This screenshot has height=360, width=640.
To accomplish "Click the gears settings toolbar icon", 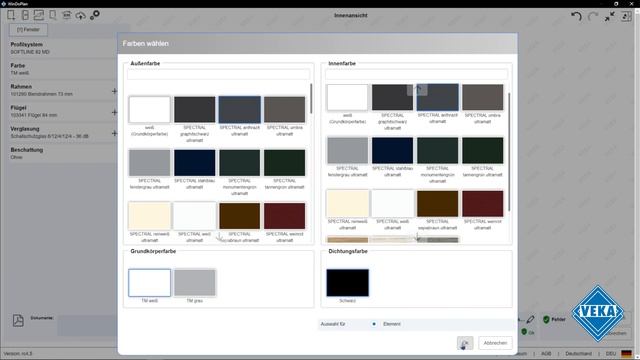I will (95, 16).
